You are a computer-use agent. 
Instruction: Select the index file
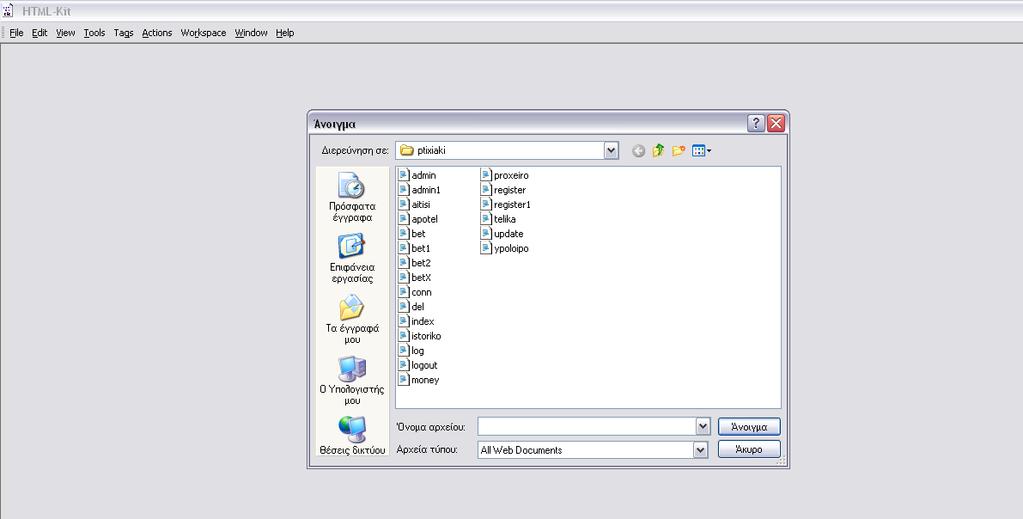(416, 321)
